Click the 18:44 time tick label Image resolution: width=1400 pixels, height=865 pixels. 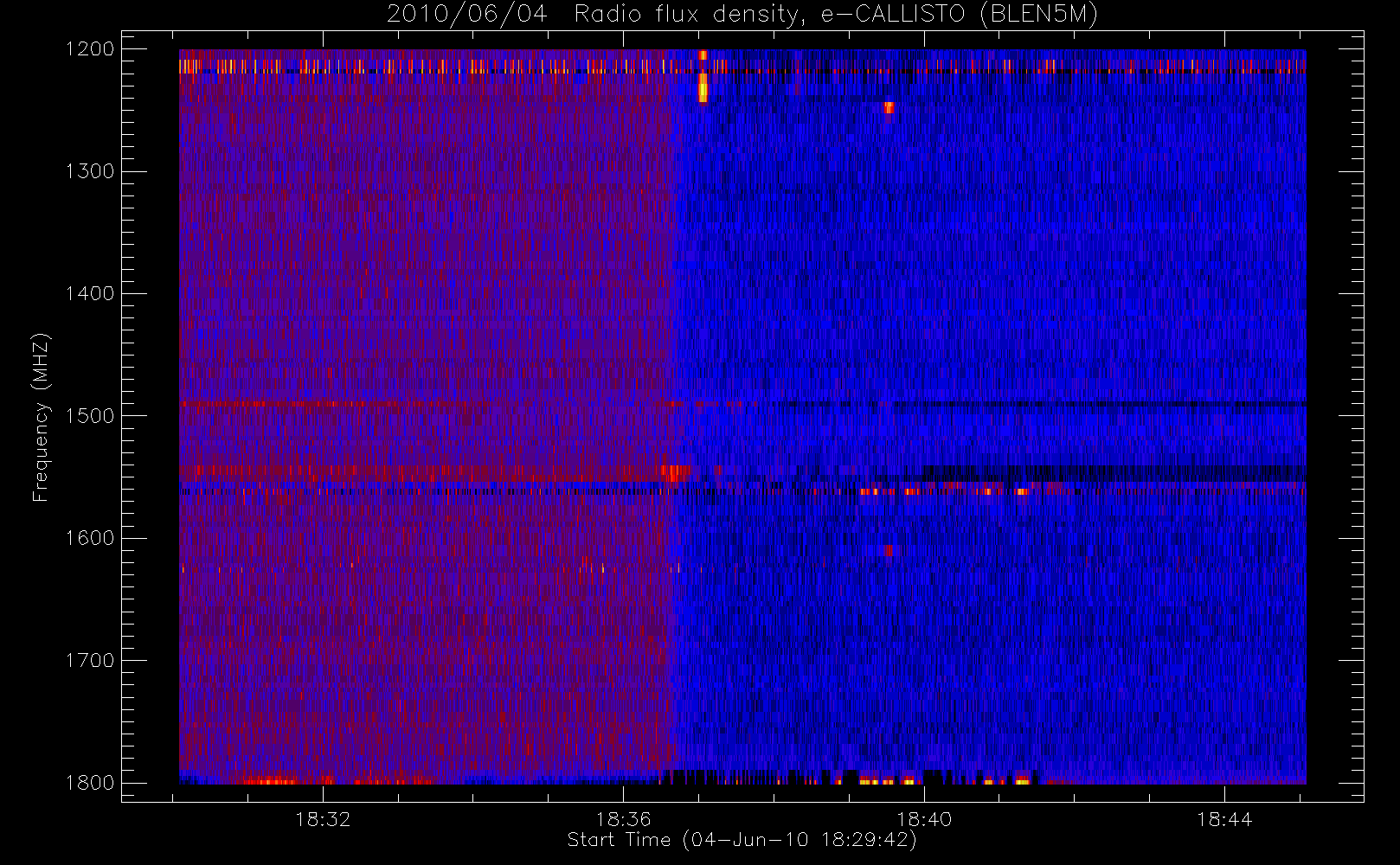point(1224,819)
